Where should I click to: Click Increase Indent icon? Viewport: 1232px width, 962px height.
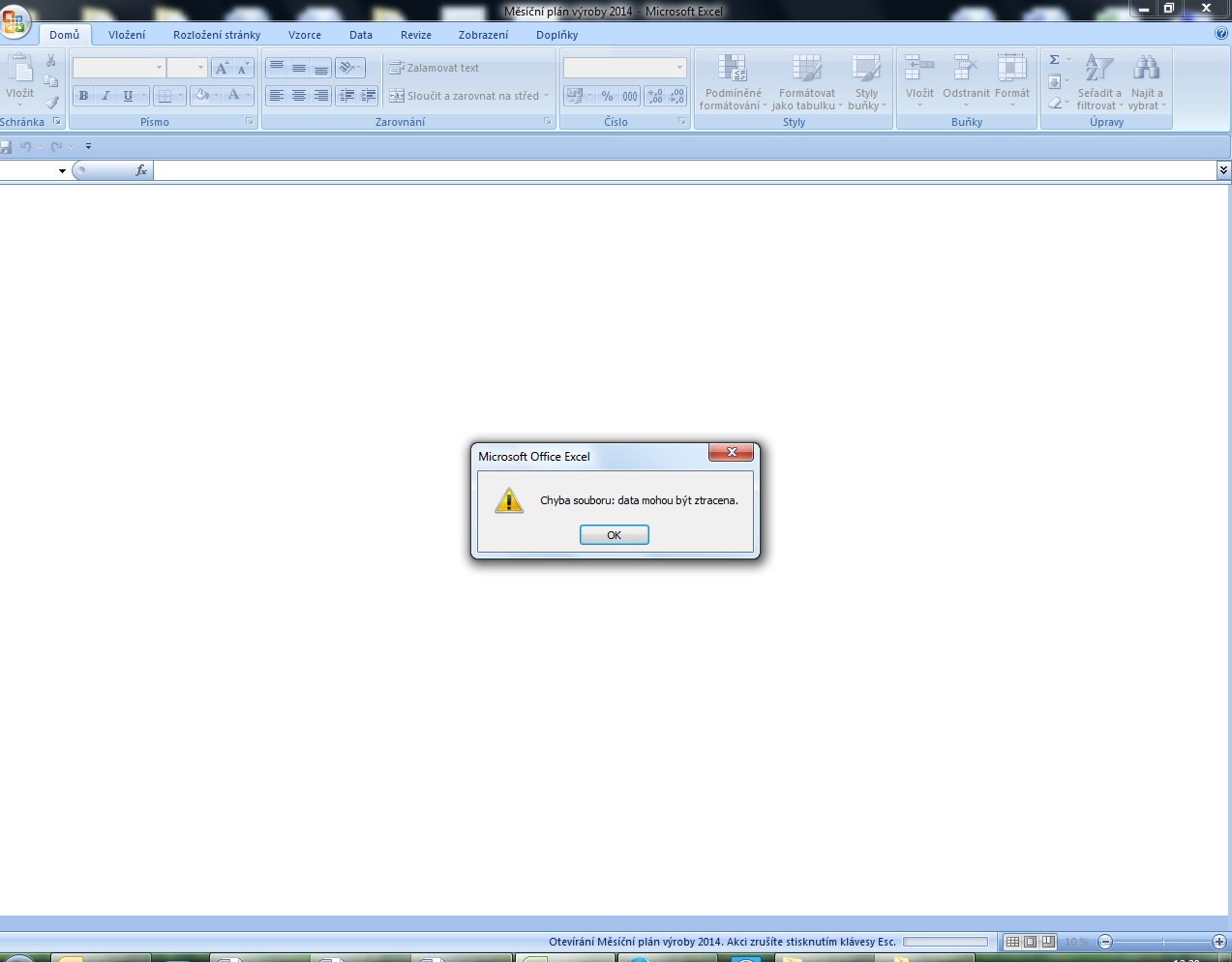point(368,96)
